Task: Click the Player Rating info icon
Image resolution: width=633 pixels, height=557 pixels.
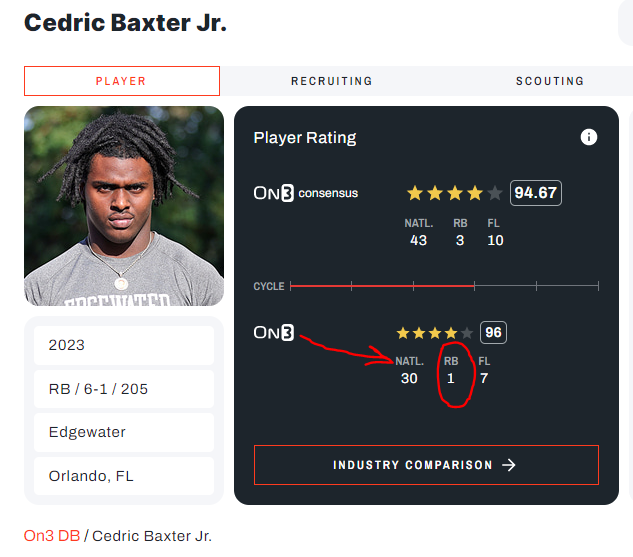Action: pyautogui.click(x=589, y=137)
